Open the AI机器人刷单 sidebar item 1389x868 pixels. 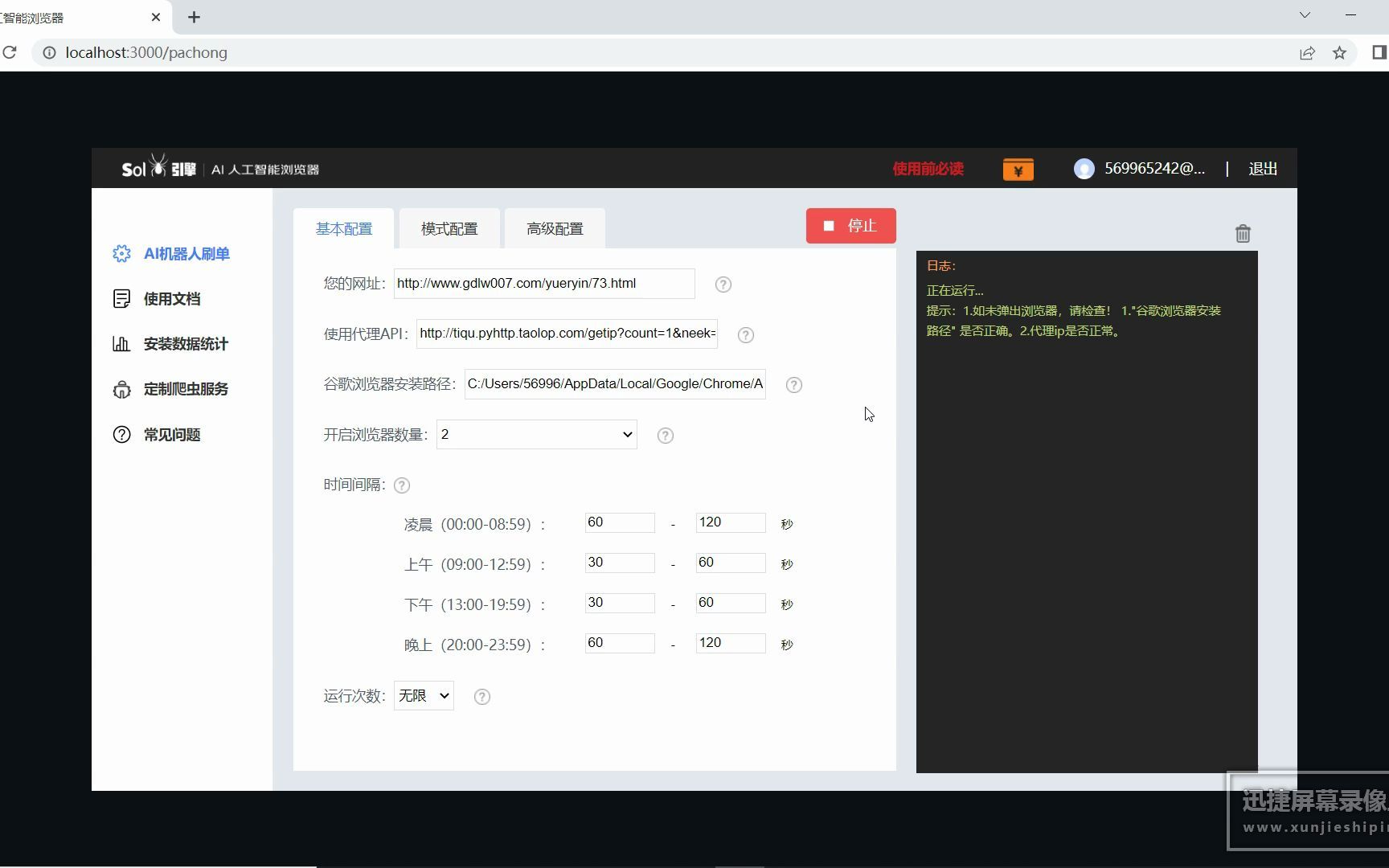(x=171, y=254)
